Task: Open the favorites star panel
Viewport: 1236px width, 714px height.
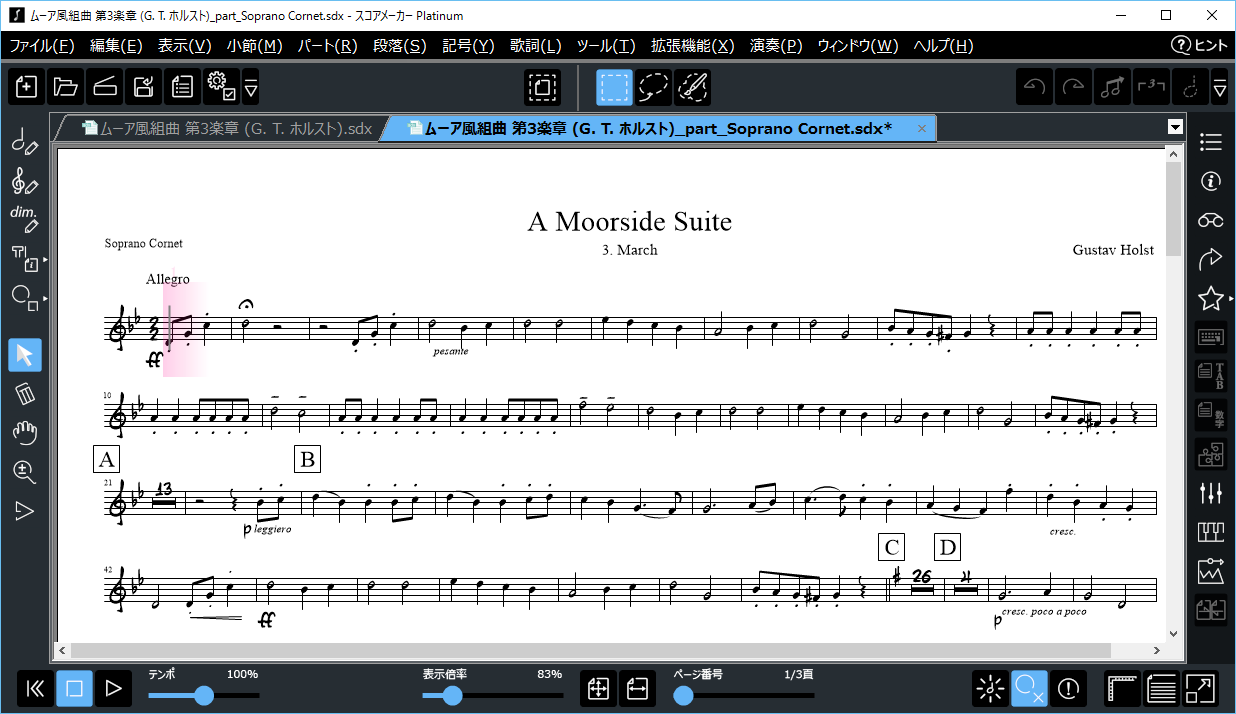Action: (1211, 298)
